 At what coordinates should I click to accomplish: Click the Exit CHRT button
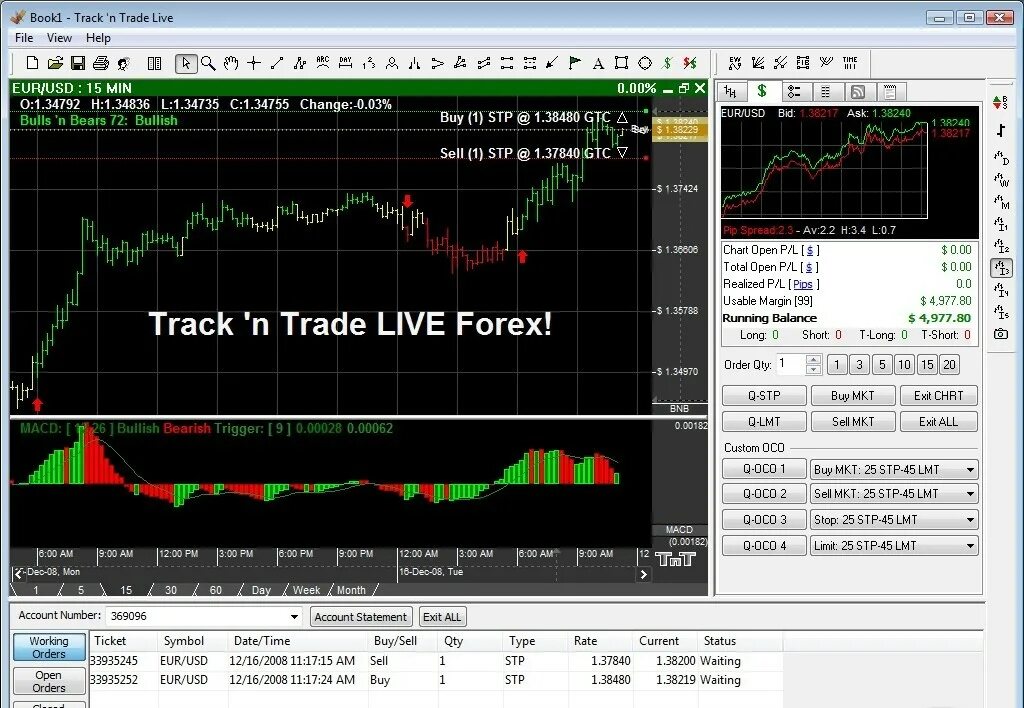938,396
